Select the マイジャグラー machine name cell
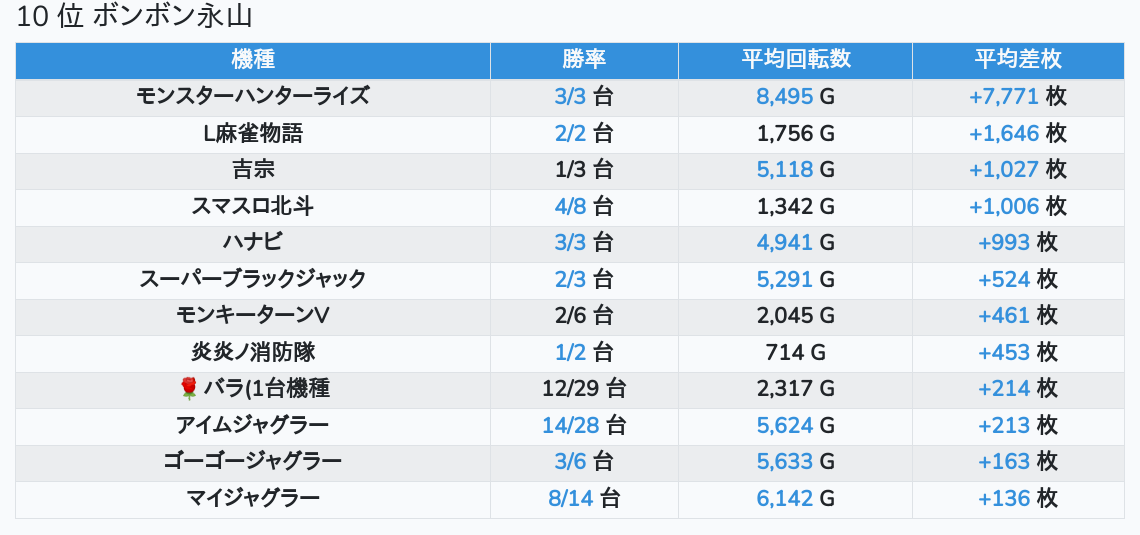This screenshot has height=535, width=1140. [x=253, y=499]
